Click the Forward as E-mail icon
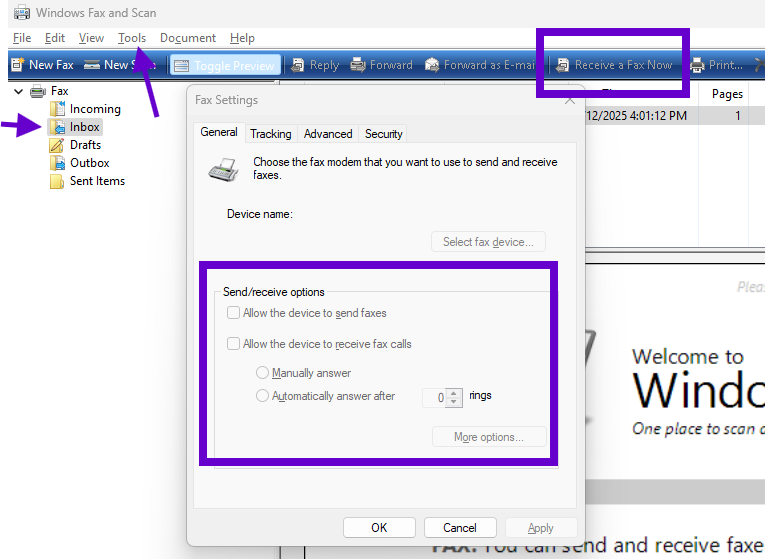The image size is (765, 559). click(x=432, y=65)
